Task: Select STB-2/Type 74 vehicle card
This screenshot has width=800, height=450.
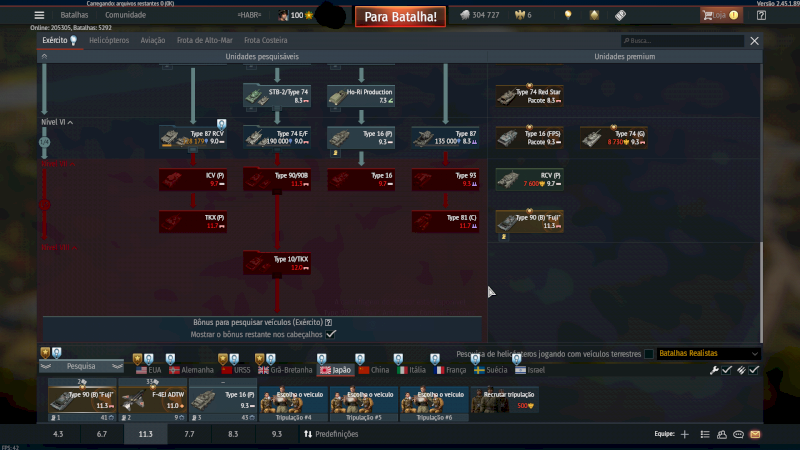Action: click(x=277, y=96)
